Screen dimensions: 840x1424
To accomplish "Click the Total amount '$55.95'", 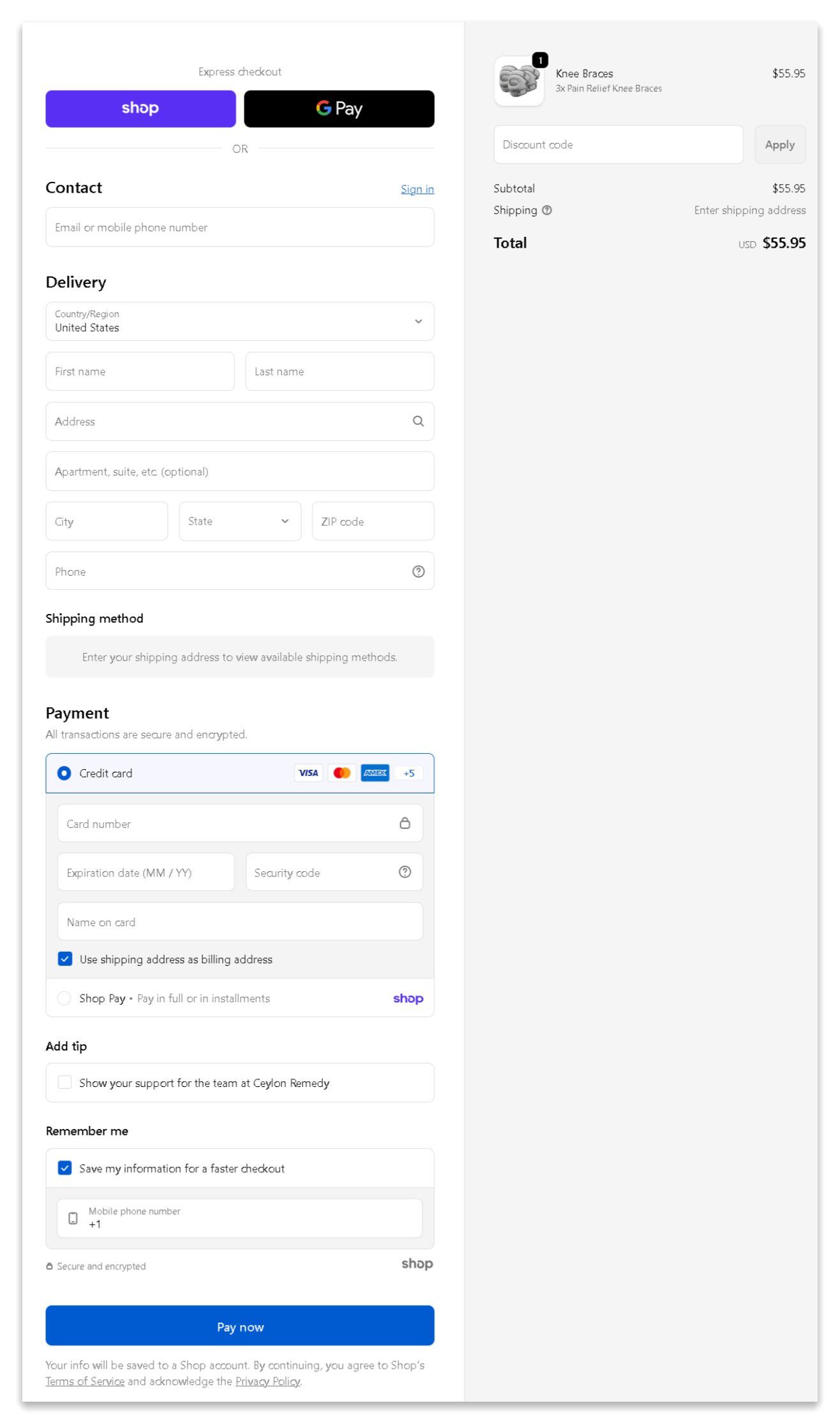I will click(x=784, y=243).
